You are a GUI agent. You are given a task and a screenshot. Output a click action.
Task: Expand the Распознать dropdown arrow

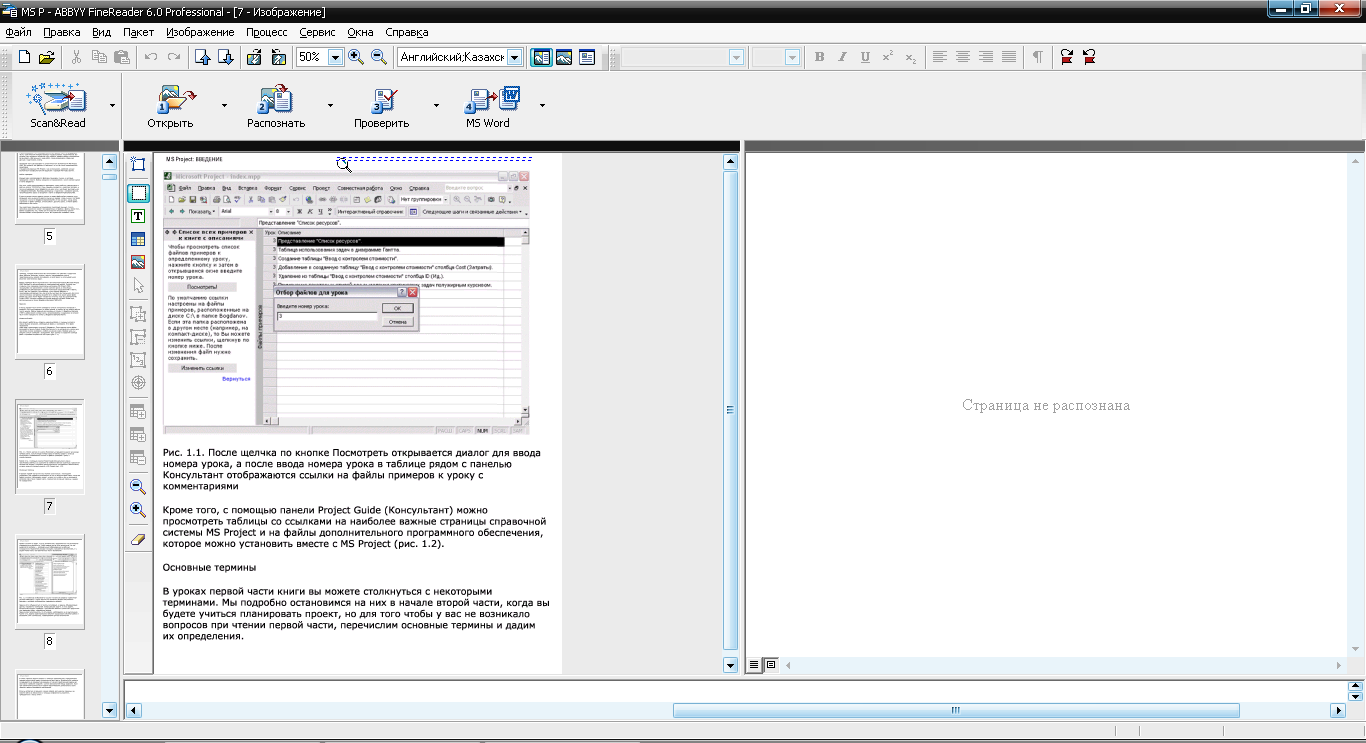click(330, 105)
